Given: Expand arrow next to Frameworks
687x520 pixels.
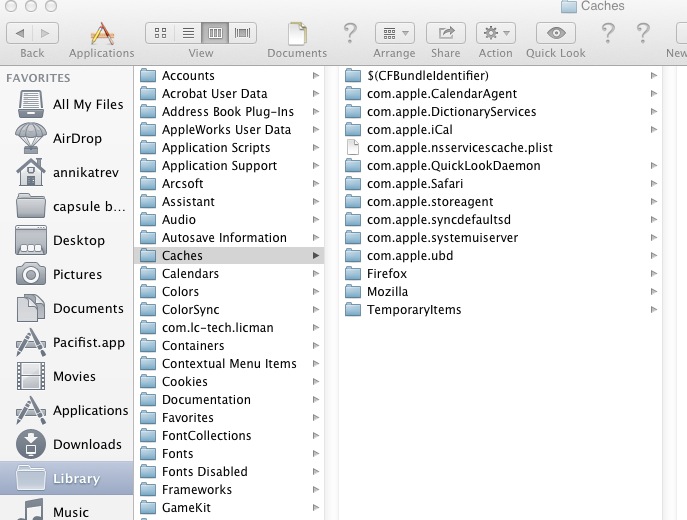Looking at the screenshot, I should [x=315, y=489].
